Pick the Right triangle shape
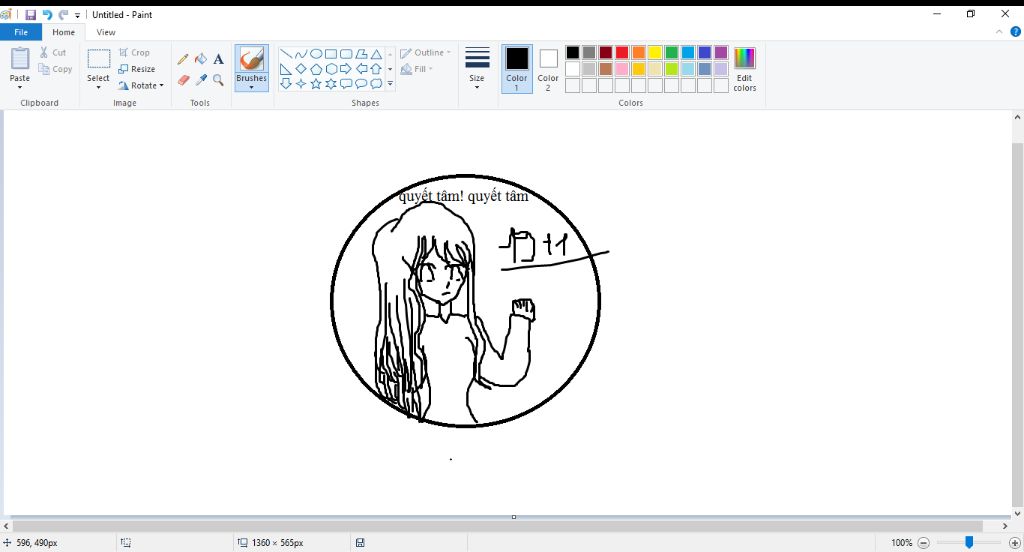The image size is (1024, 552). coord(286,69)
